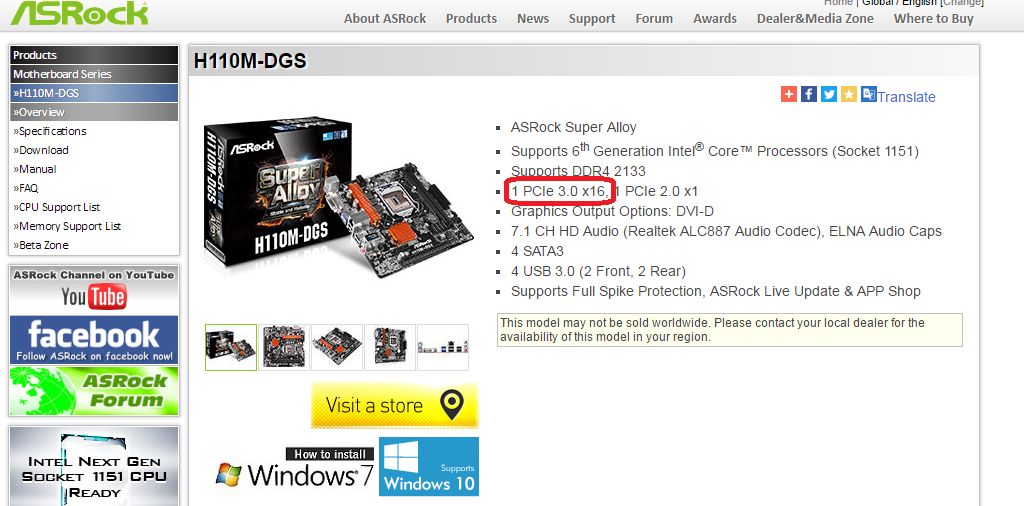The image size is (1024, 506).
Task: Share page via Twitter icon
Action: coord(829,94)
